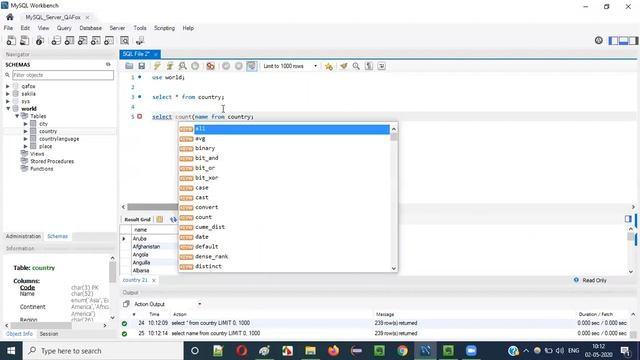The image size is (640, 360).
Task: Click the reconnect to DBMS icon
Action: coord(140,40)
